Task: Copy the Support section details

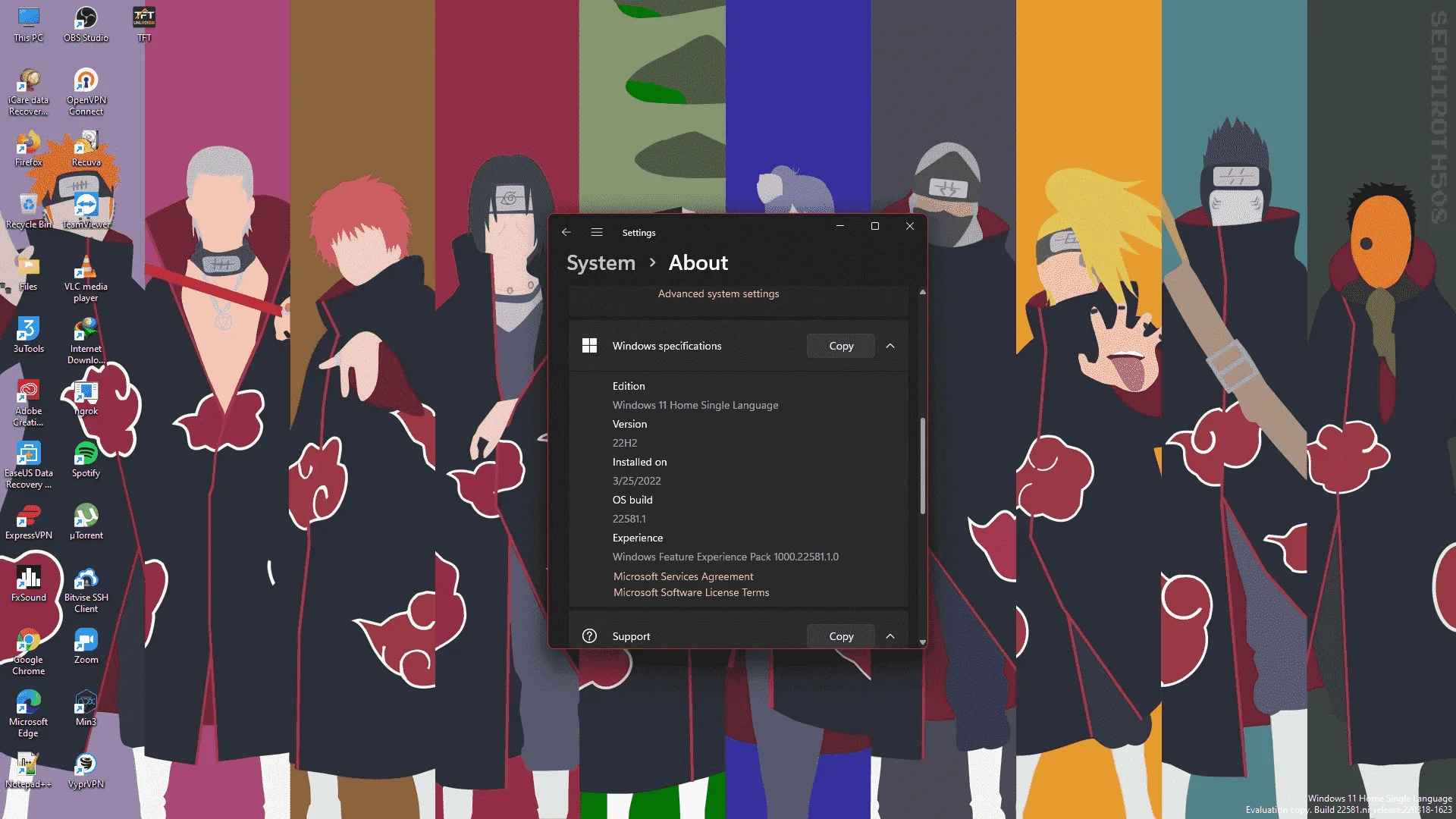Action: pyautogui.click(x=841, y=636)
